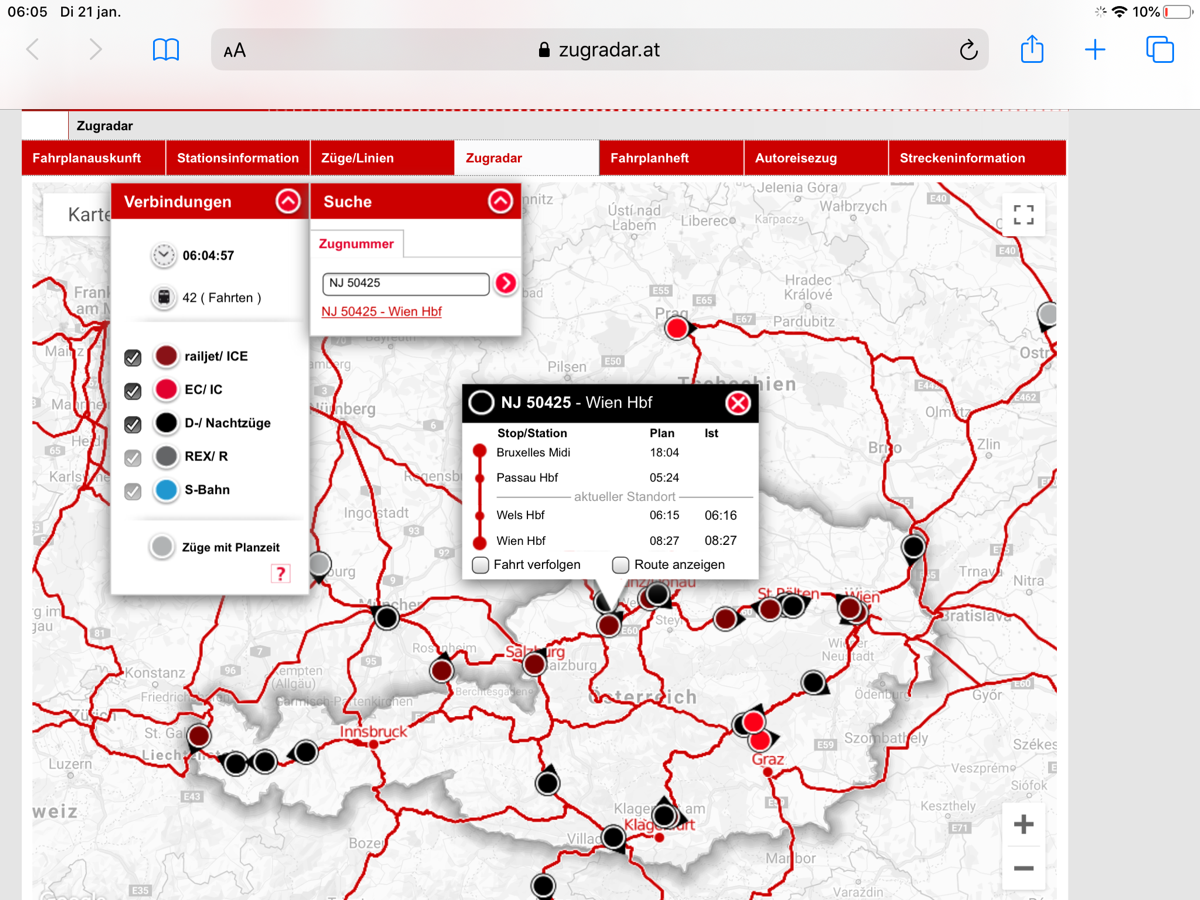
Task: Click the NJ 50425 - Wien Hbf link
Action: pyautogui.click(x=381, y=312)
